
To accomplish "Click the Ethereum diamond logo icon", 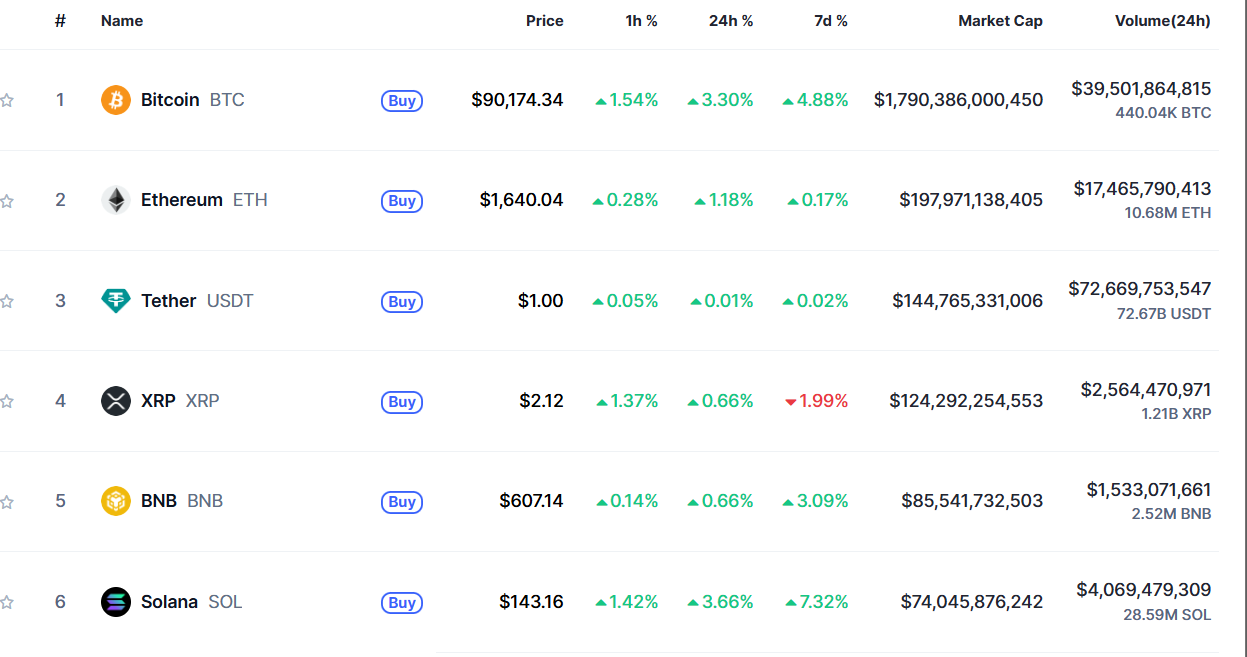I will coord(116,200).
